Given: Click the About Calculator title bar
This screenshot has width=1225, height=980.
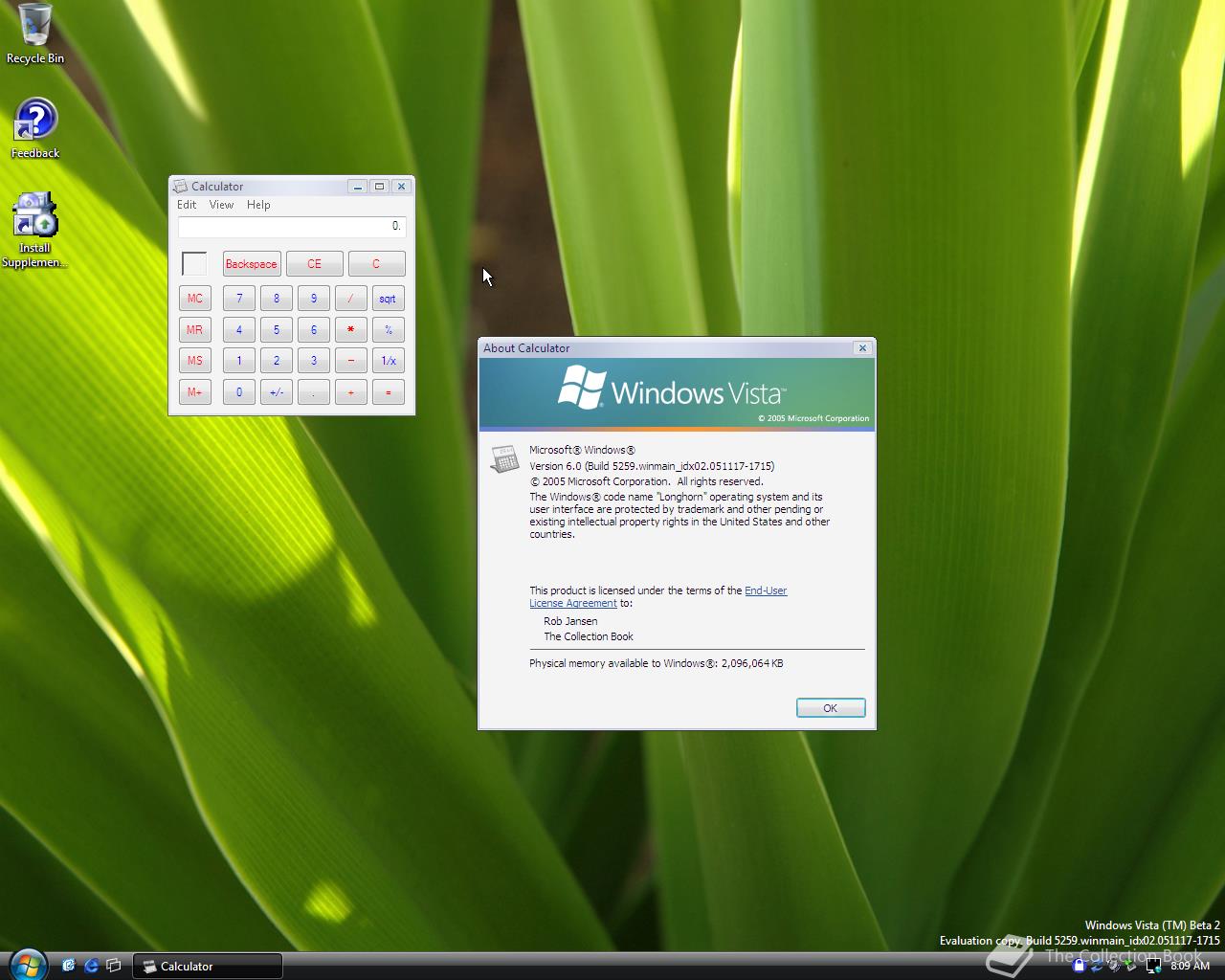Looking at the screenshot, I should 665,348.
